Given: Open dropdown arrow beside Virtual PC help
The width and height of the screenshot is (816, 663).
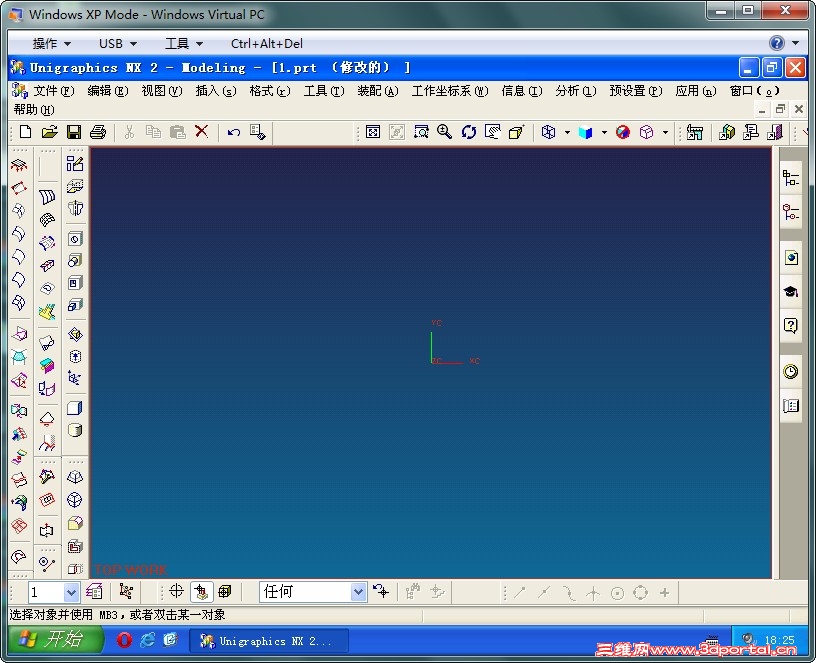Looking at the screenshot, I should point(796,43).
